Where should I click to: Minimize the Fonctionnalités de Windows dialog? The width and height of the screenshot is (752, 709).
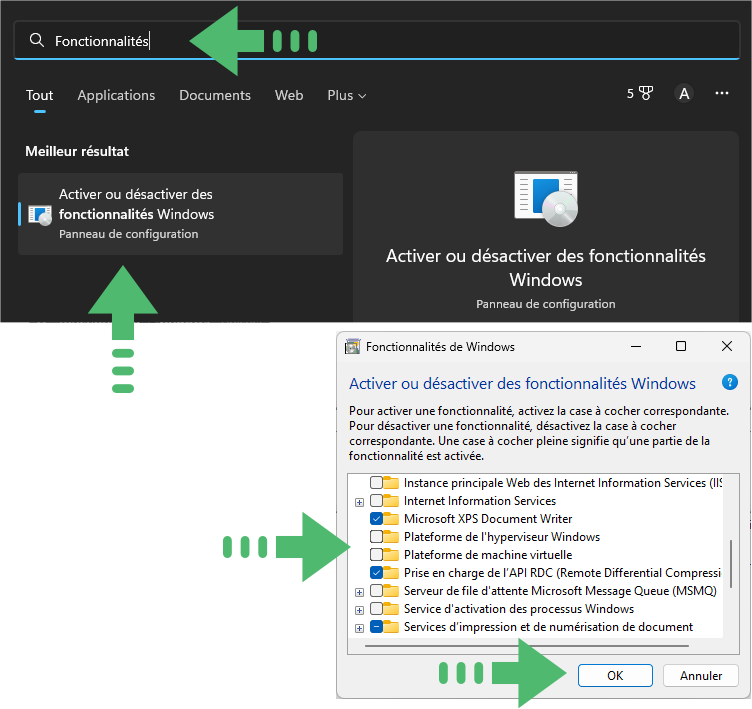[636, 346]
